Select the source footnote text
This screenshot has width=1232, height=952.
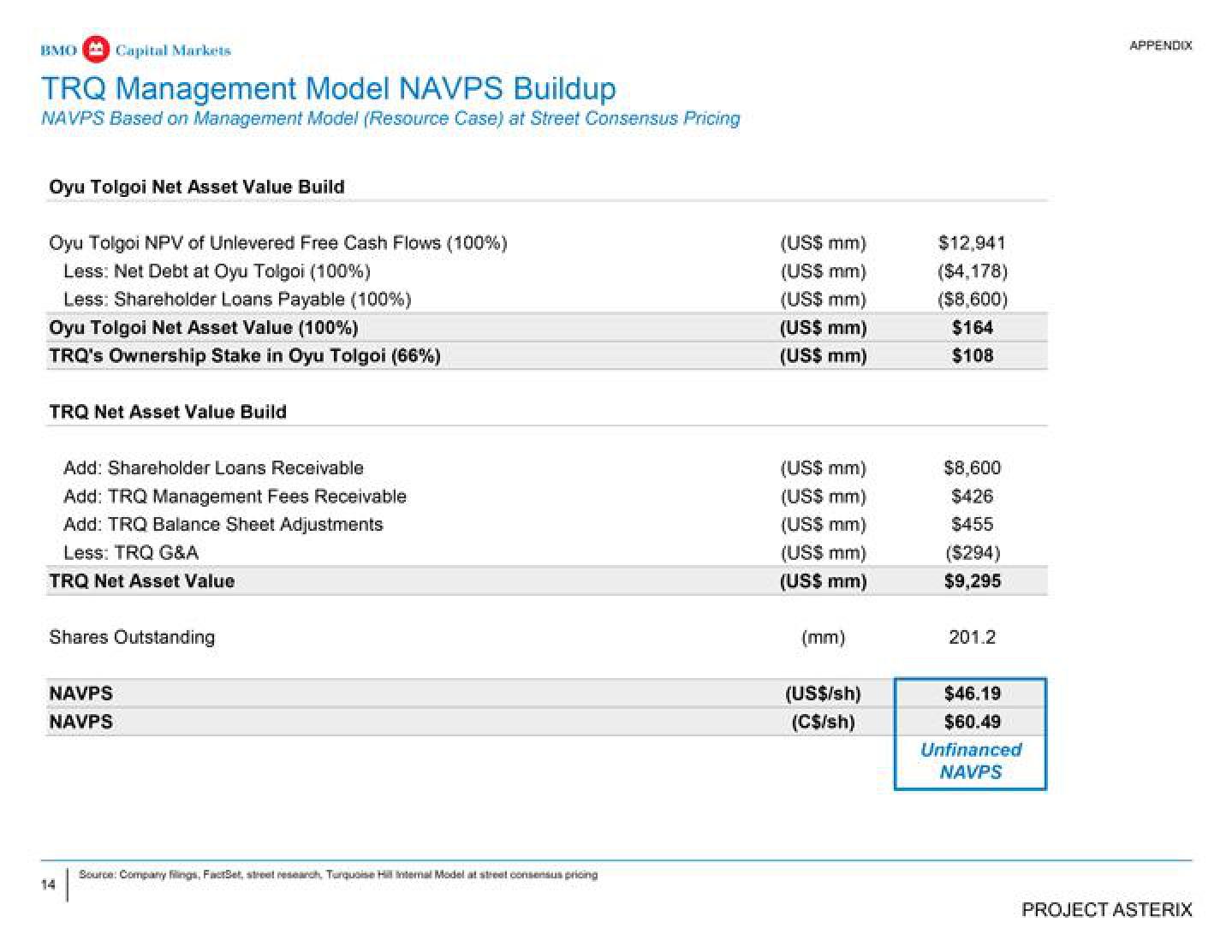[338, 875]
